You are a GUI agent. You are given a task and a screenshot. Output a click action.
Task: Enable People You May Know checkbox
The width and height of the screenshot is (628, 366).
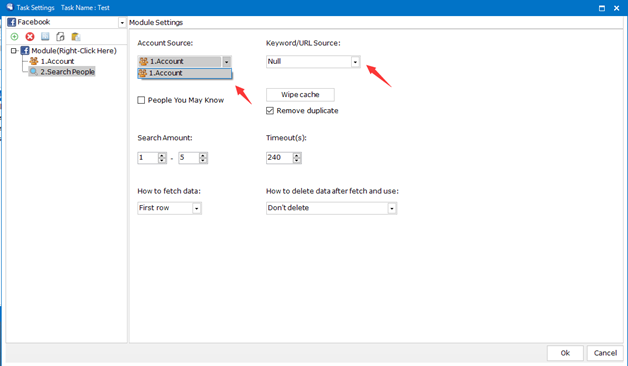(141, 100)
